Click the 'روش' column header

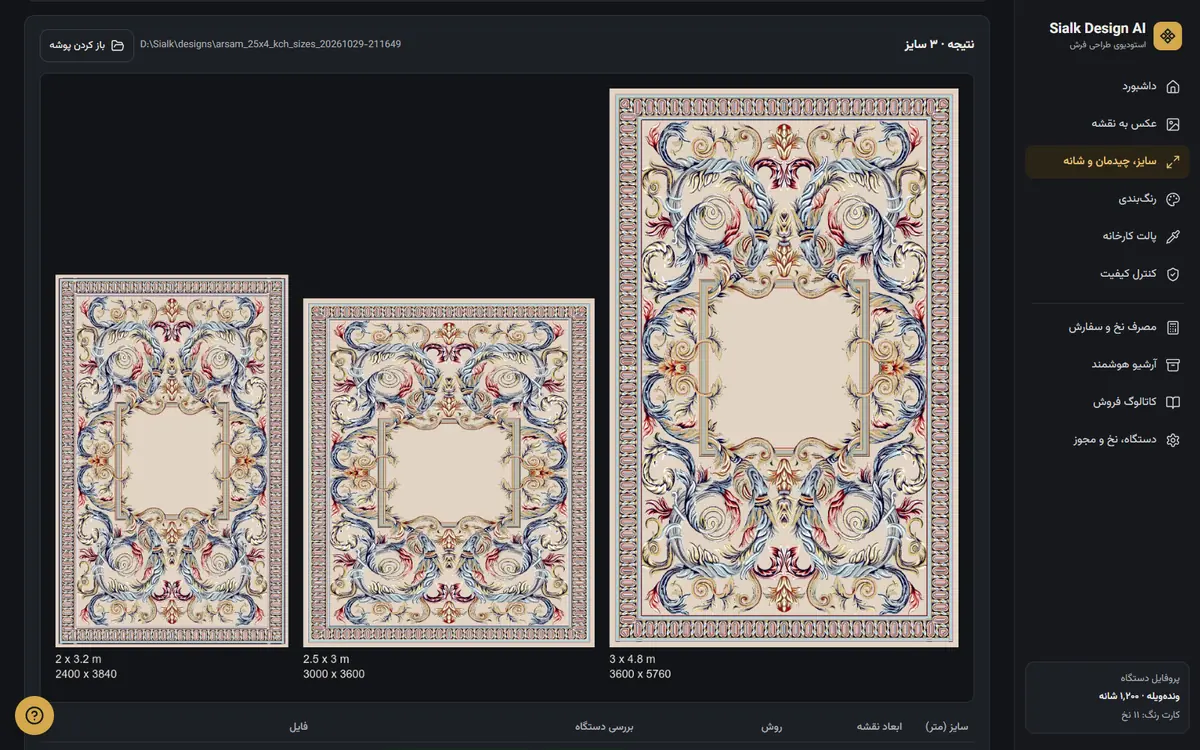(771, 727)
